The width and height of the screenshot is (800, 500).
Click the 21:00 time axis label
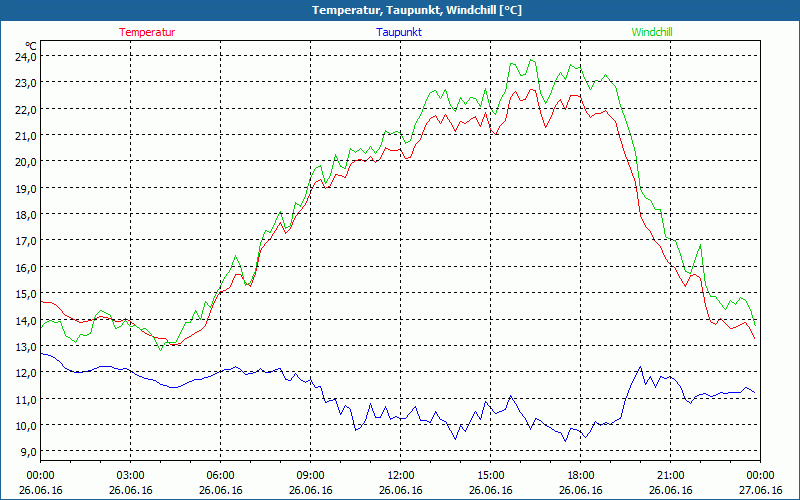670,476
